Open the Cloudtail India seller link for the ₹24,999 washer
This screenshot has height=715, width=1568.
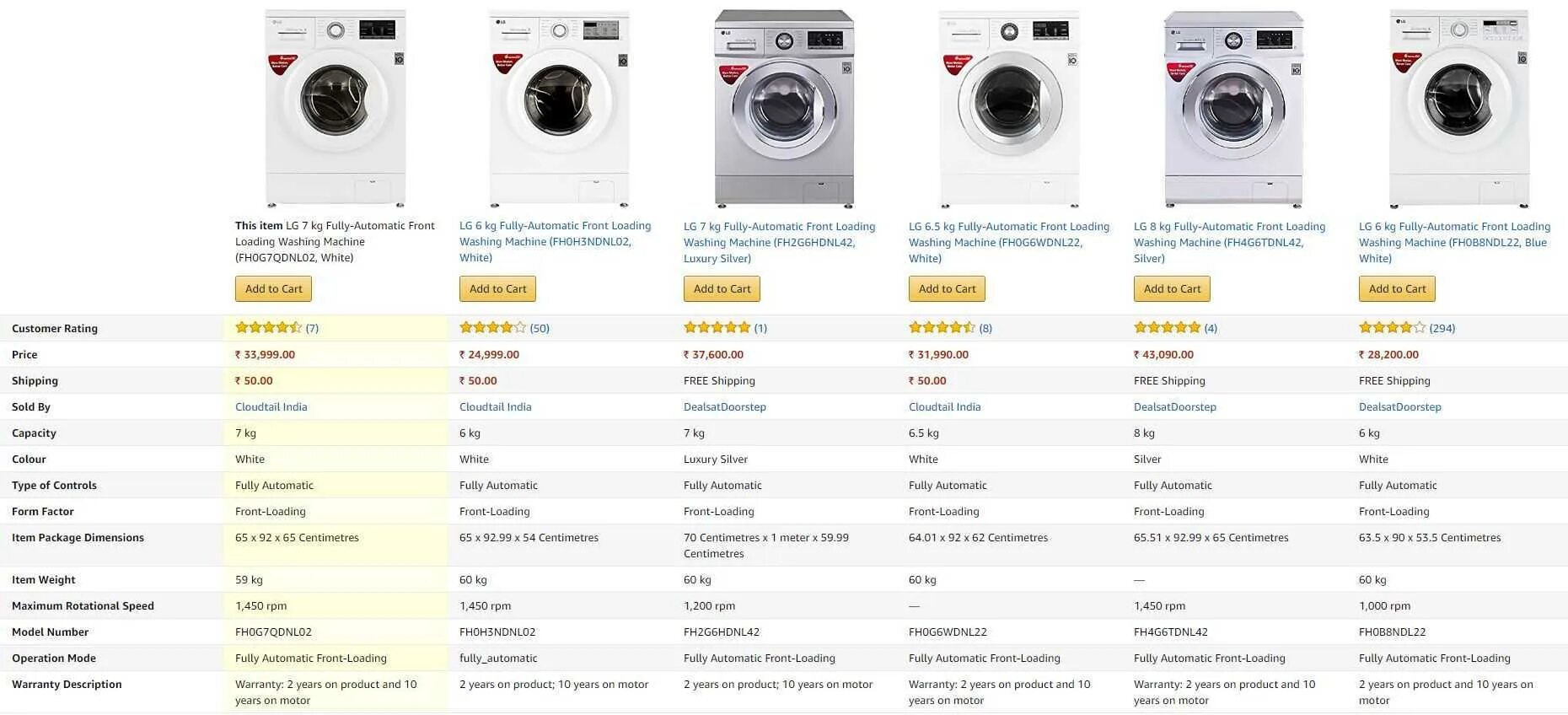coord(495,407)
